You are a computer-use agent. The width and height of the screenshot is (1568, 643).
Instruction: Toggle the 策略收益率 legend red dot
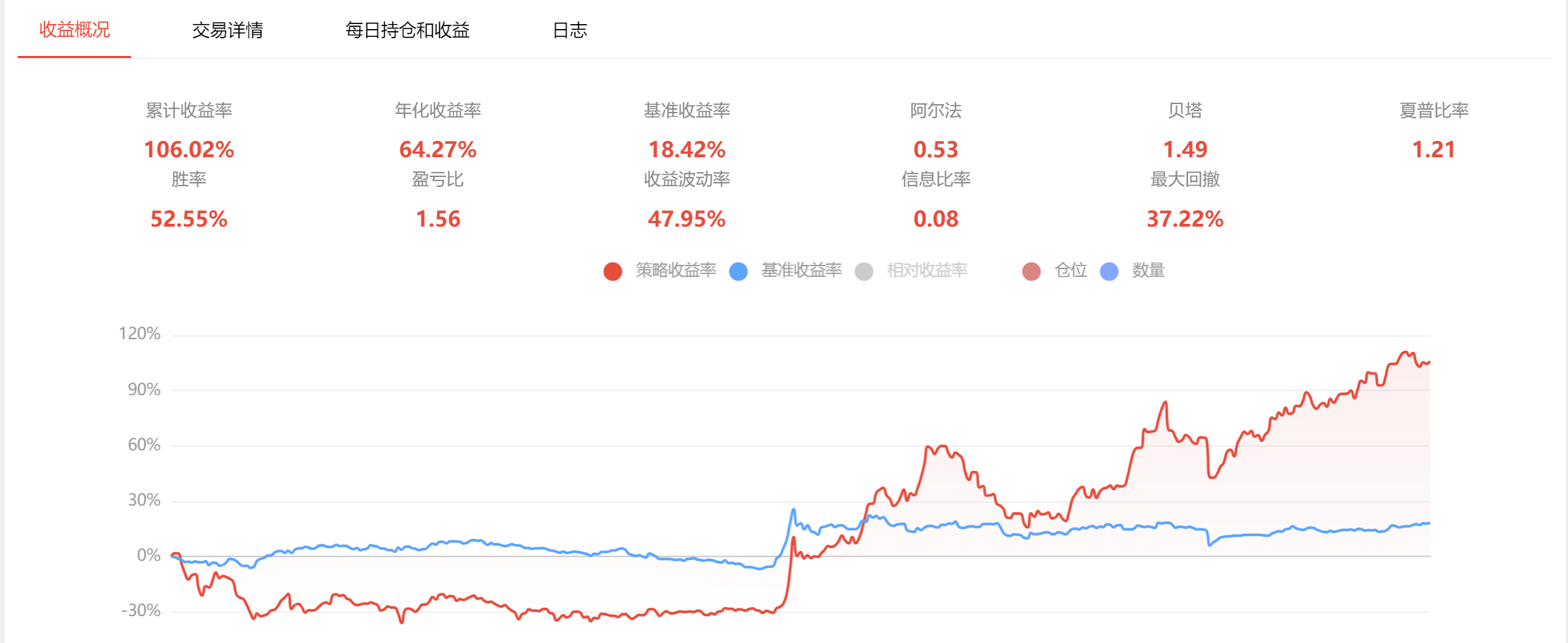[613, 271]
